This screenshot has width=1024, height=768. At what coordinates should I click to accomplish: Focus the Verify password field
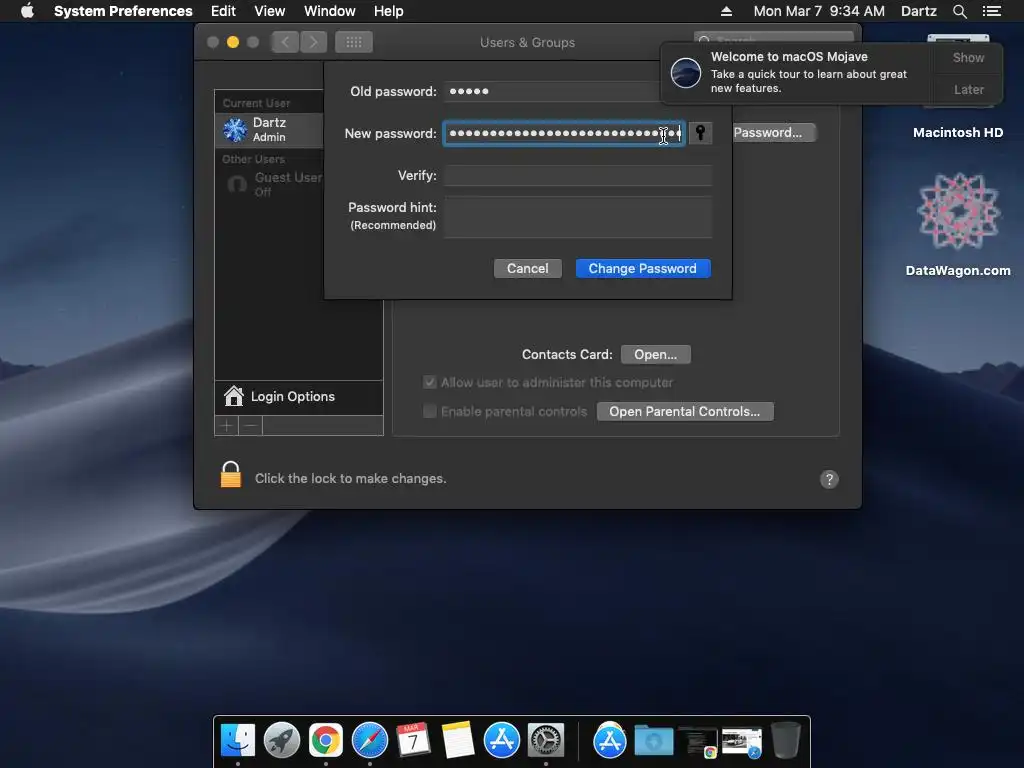pyautogui.click(x=578, y=175)
